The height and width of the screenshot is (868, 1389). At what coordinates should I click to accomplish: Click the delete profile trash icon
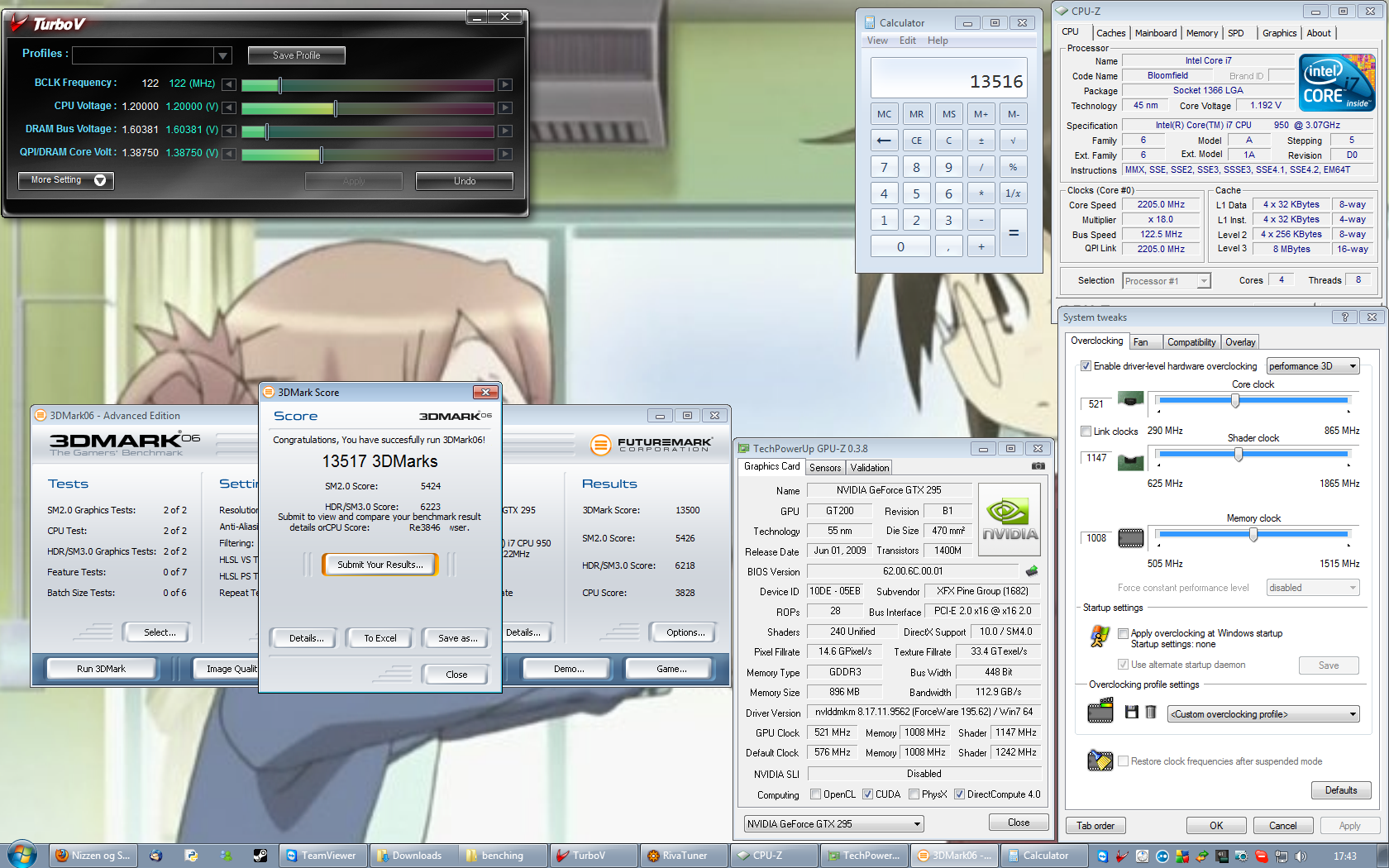click(1150, 712)
